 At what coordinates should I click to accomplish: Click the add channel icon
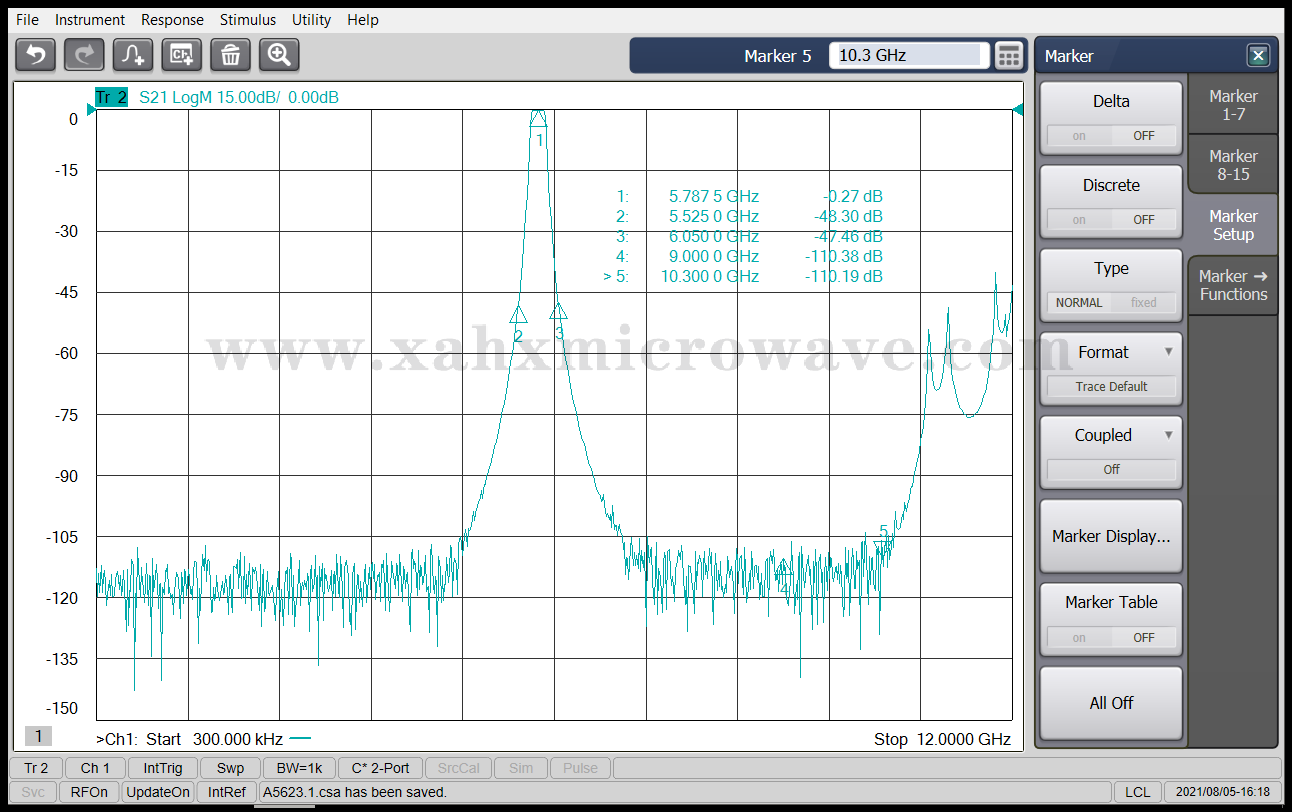coord(182,55)
